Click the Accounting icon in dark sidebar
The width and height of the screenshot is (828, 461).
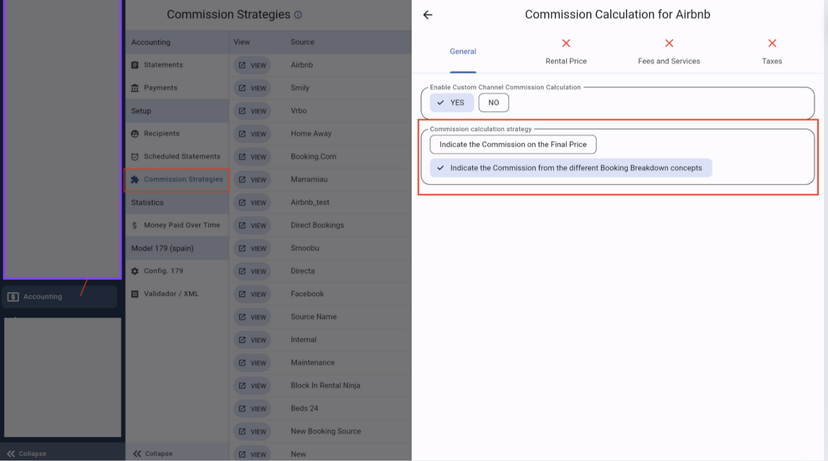(13, 297)
